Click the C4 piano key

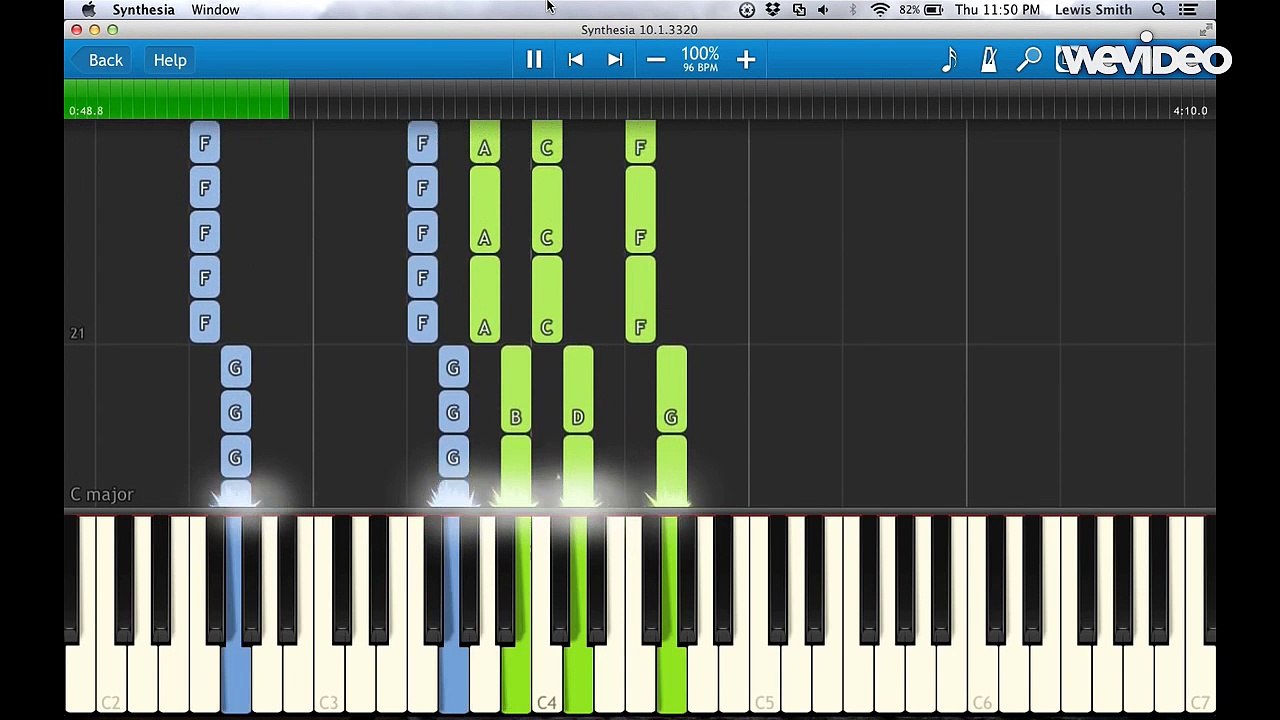pos(546,680)
